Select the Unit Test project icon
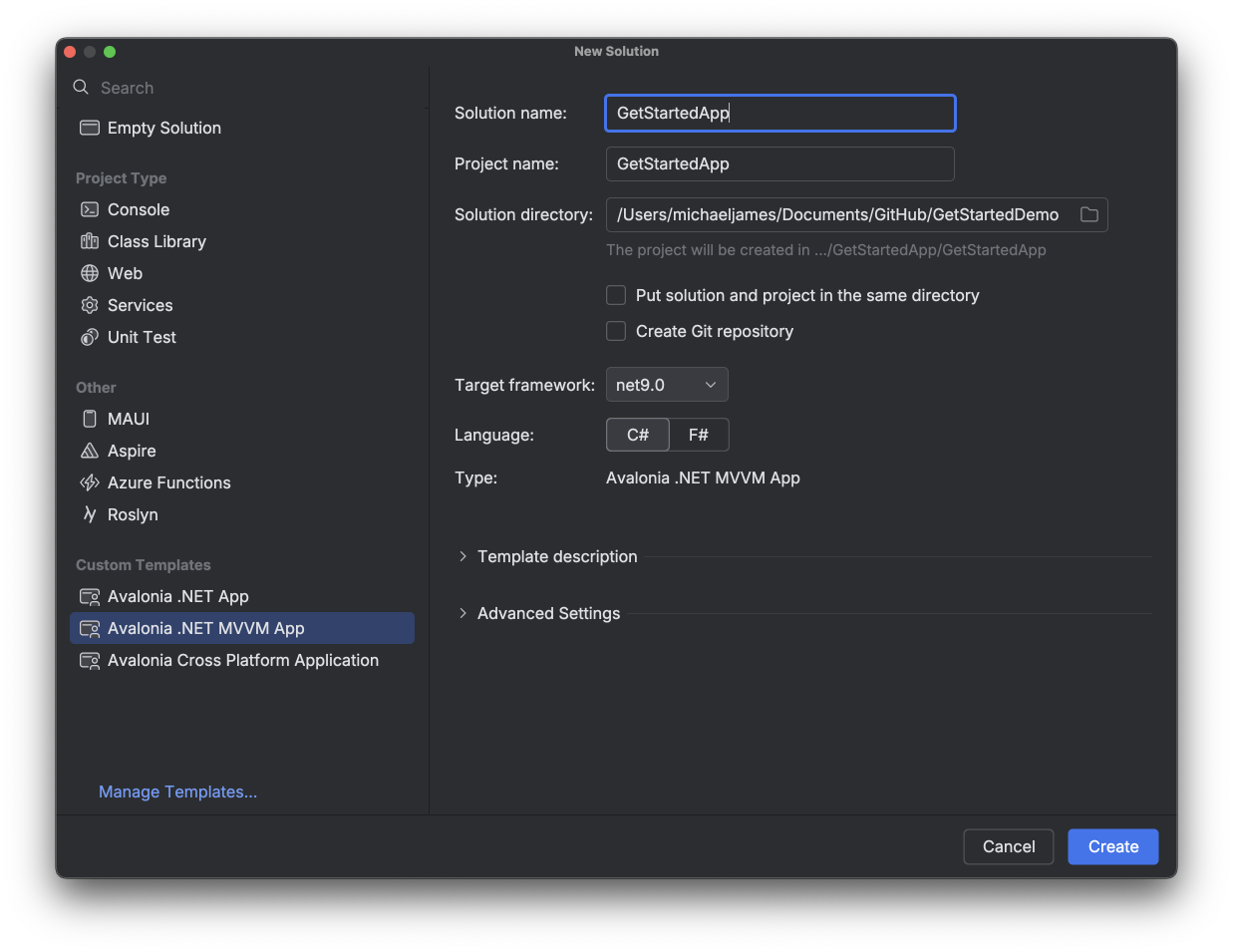 click(x=90, y=337)
